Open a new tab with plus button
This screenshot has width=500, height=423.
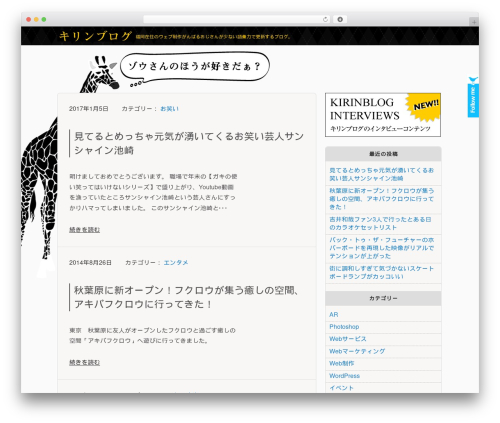tap(474, 22)
